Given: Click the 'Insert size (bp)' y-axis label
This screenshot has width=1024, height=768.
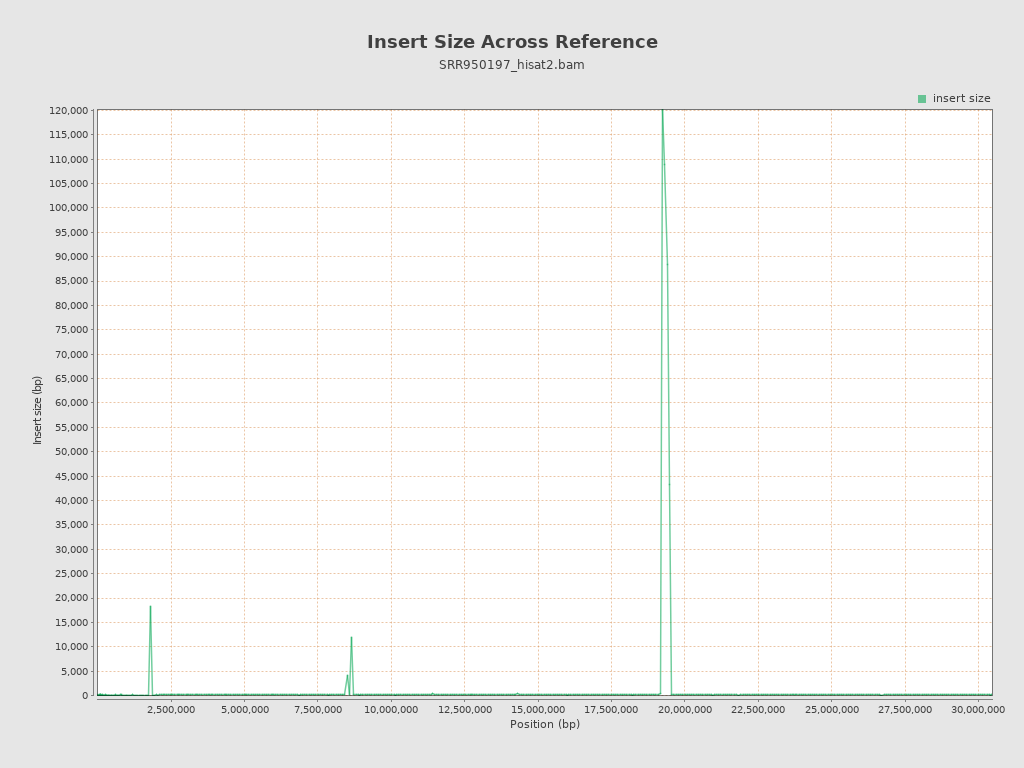Looking at the screenshot, I should coord(38,410).
